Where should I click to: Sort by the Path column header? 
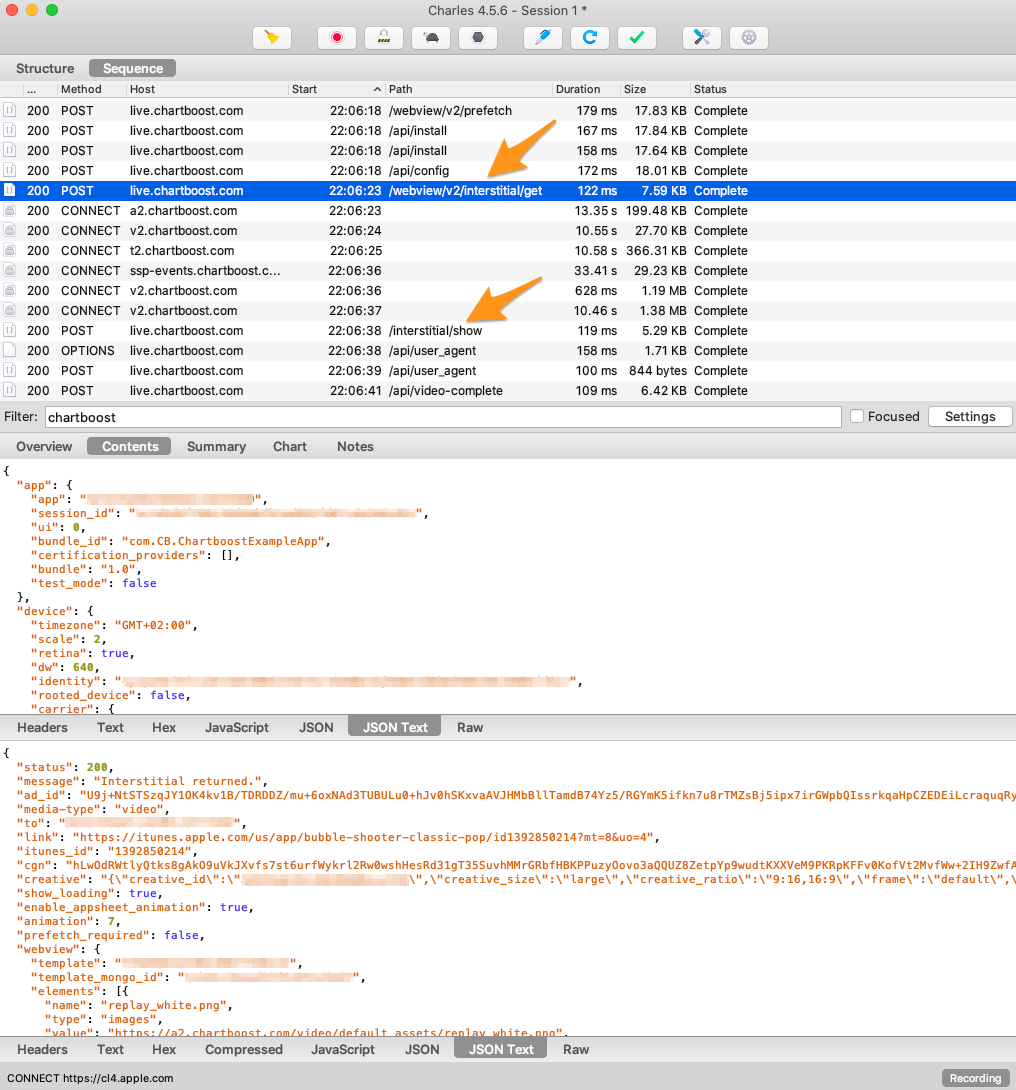[x=469, y=89]
